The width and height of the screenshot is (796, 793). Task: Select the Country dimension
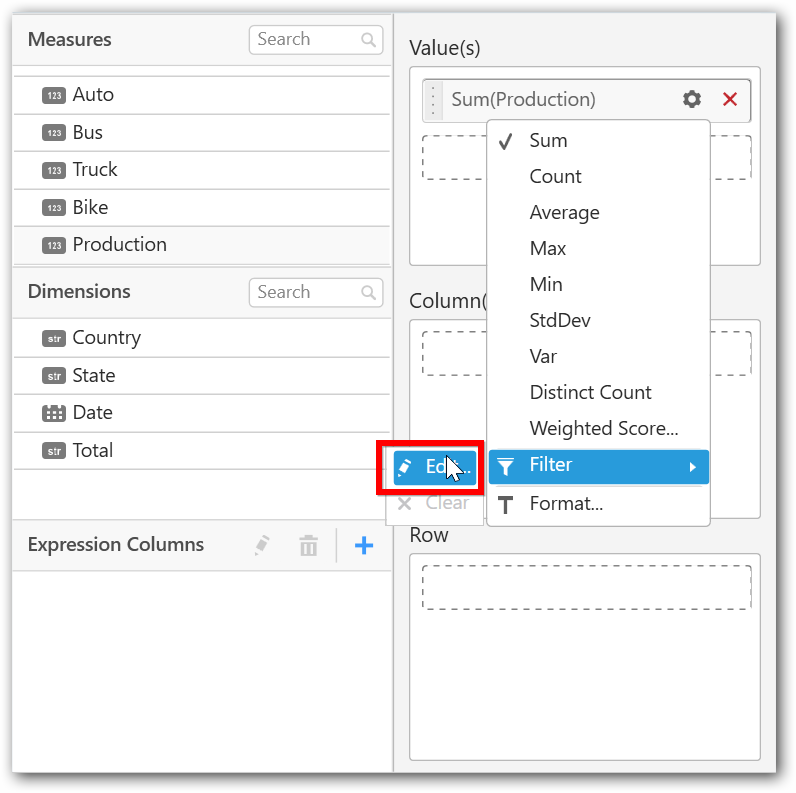(106, 338)
